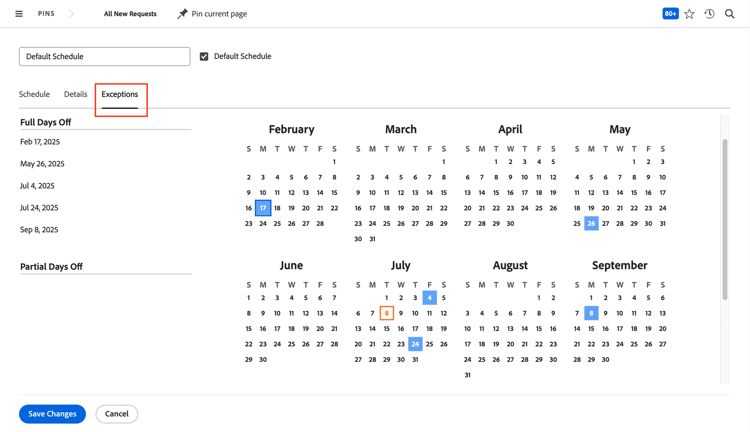Click the orange-outlined July 8 date
Image resolution: width=750 pixels, height=432 pixels.
click(386, 313)
